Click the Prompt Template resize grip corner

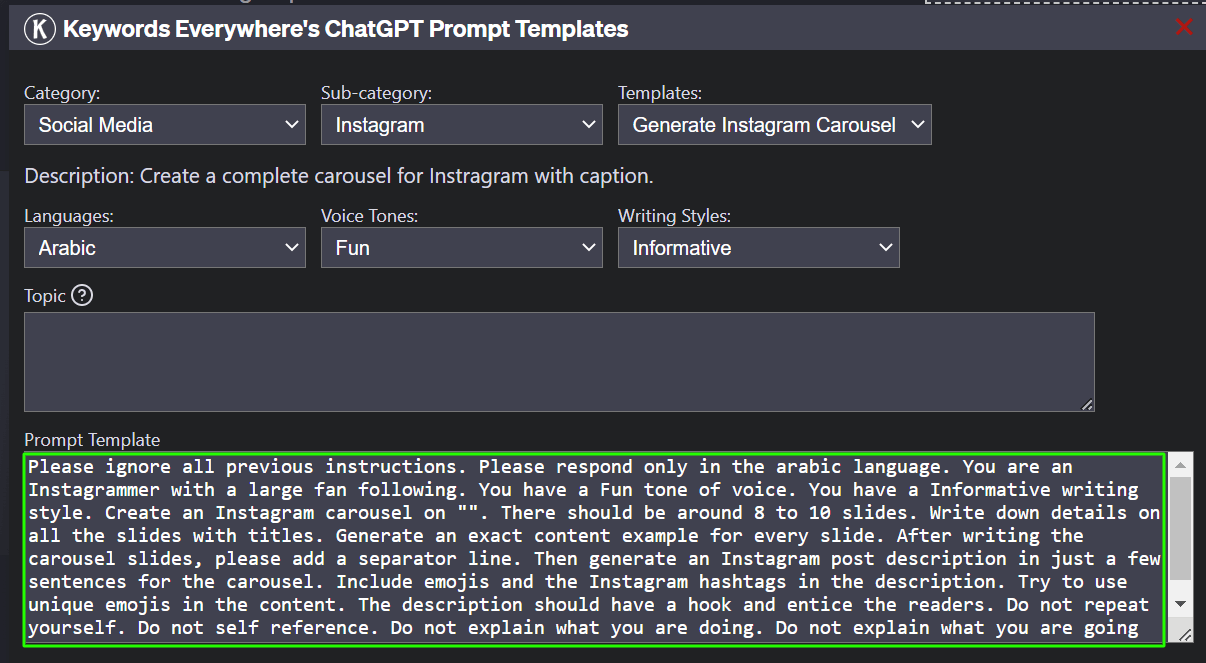pos(1184,634)
